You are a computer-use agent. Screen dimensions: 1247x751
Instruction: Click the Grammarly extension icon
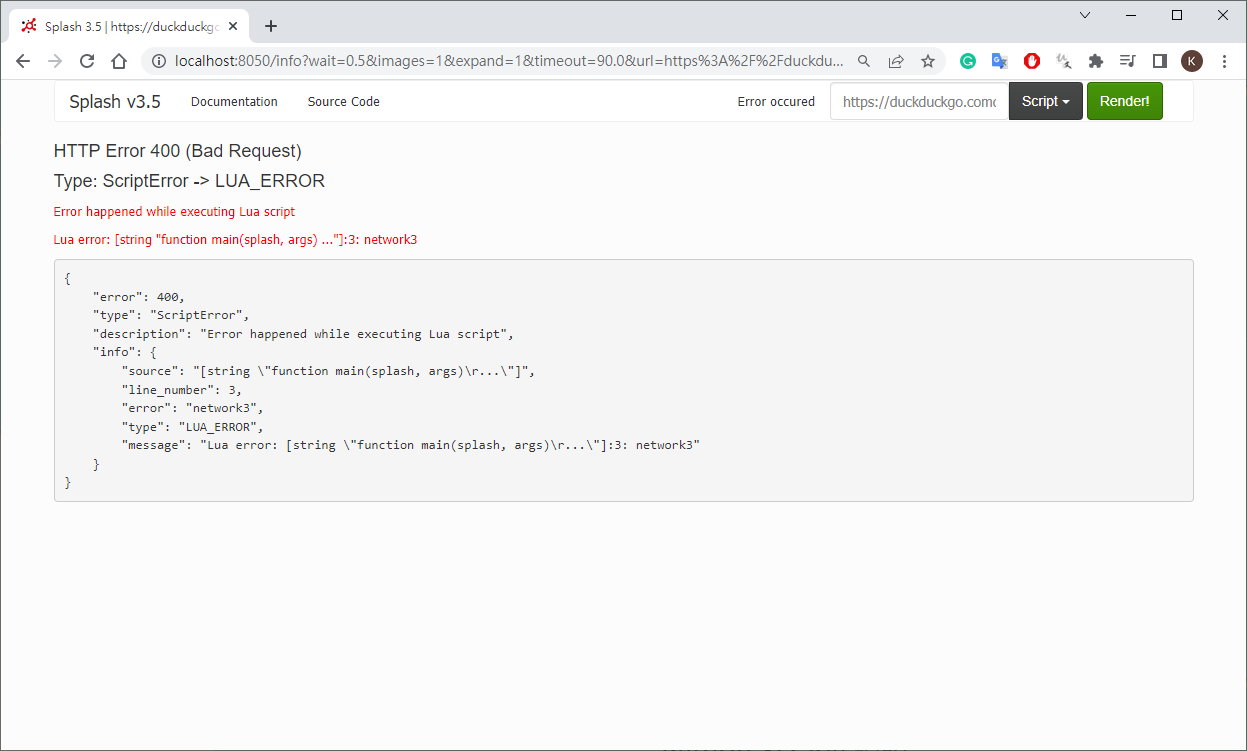click(x=968, y=61)
